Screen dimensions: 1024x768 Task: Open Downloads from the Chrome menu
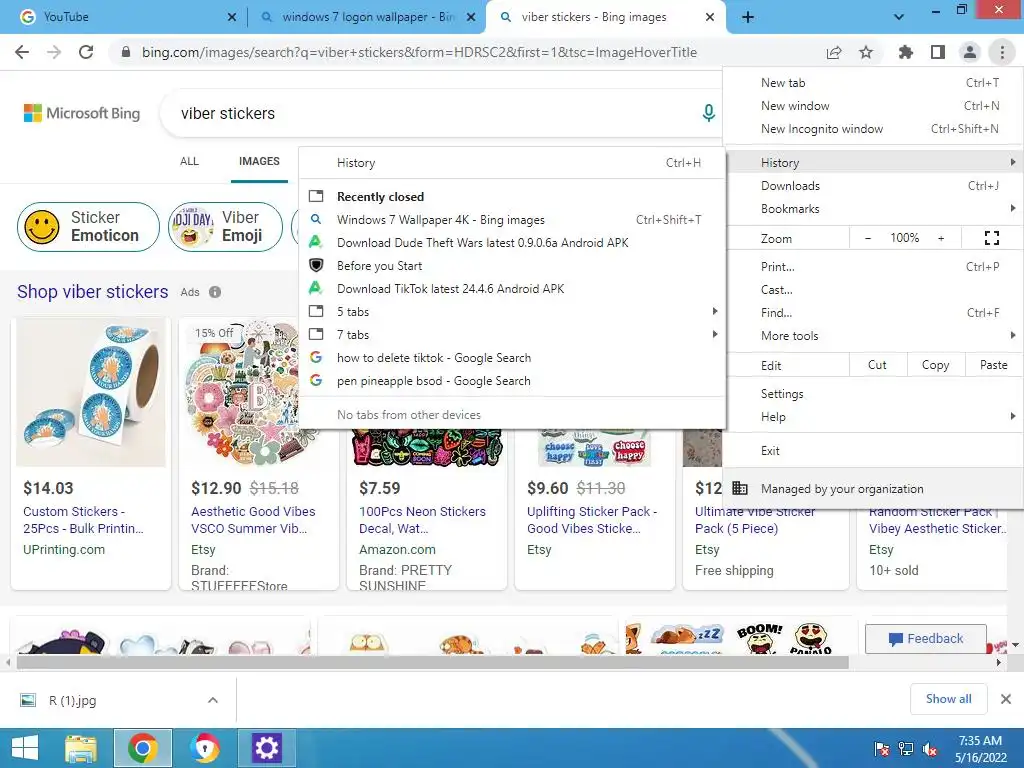(874, 186)
